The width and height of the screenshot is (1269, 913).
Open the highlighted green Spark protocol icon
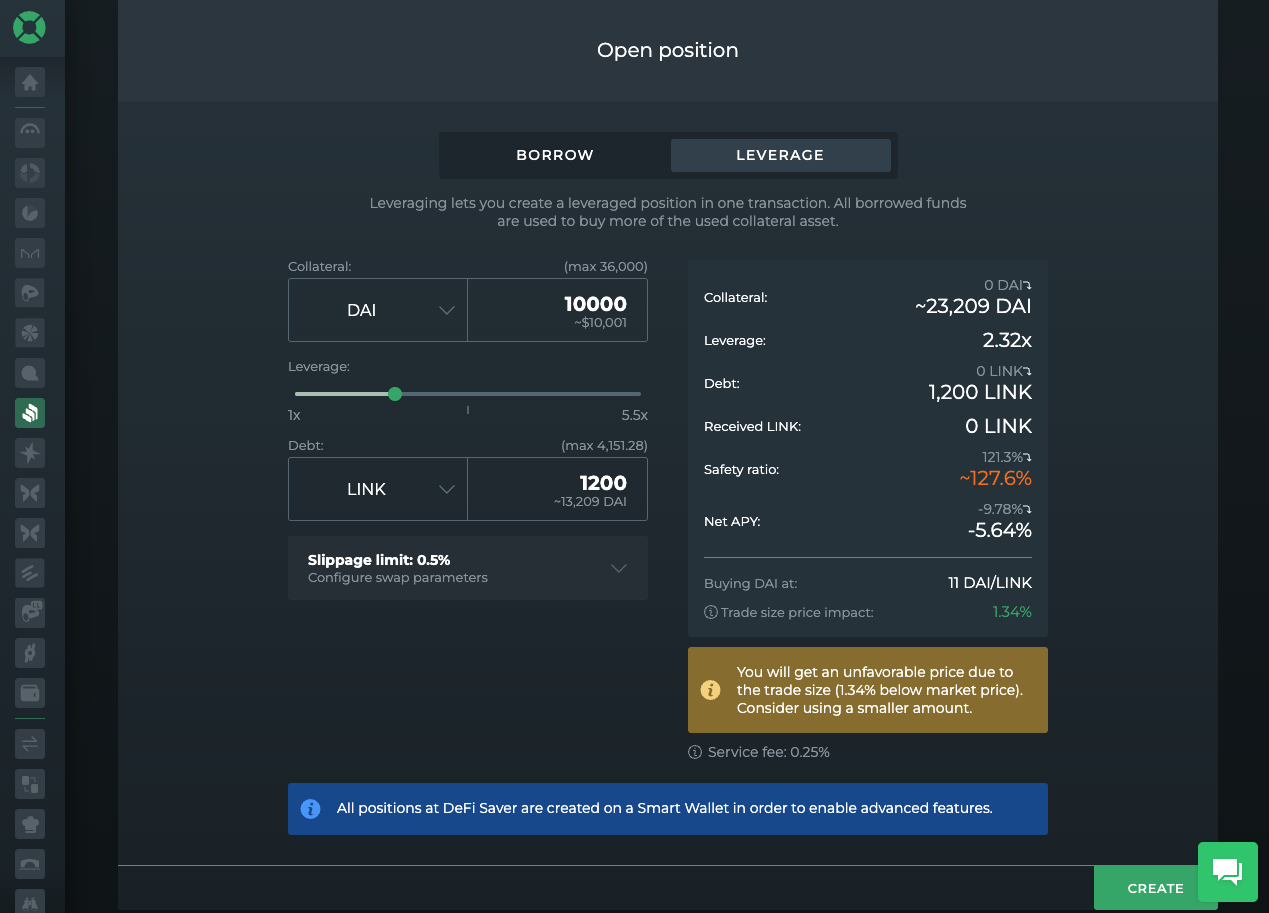coord(29,412)
